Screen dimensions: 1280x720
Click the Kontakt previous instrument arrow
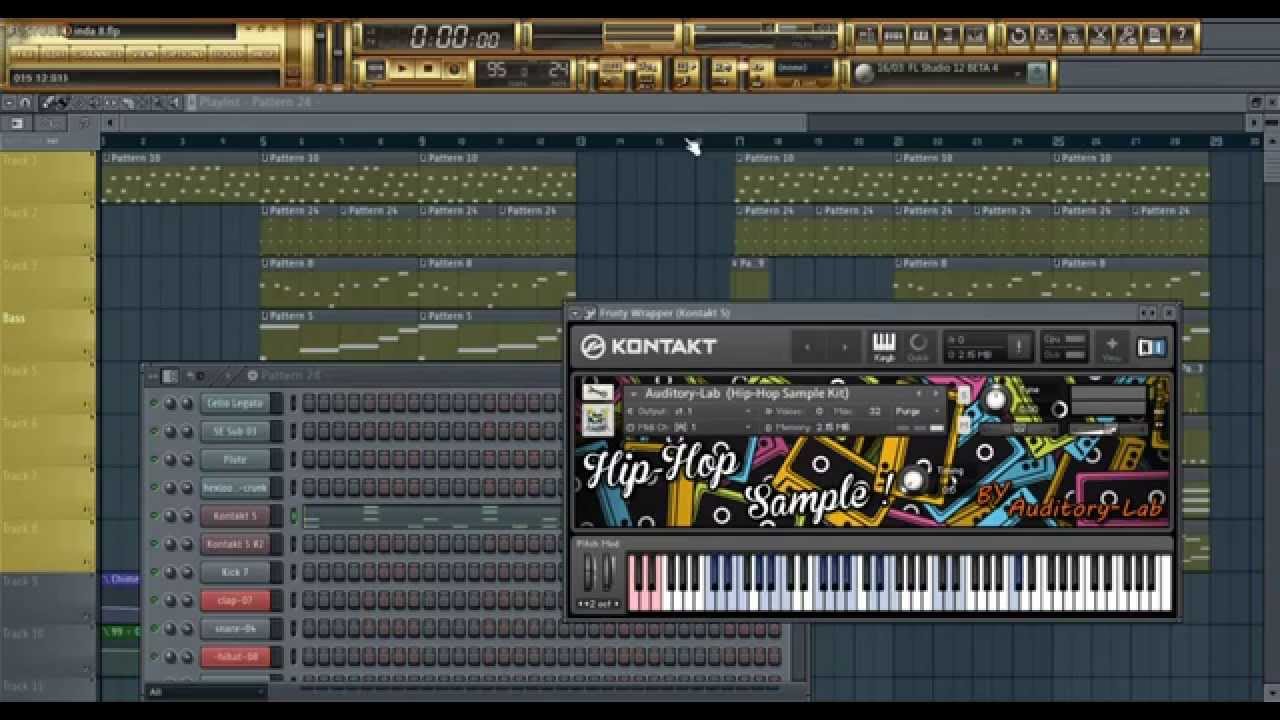click(x=808, y=347)
